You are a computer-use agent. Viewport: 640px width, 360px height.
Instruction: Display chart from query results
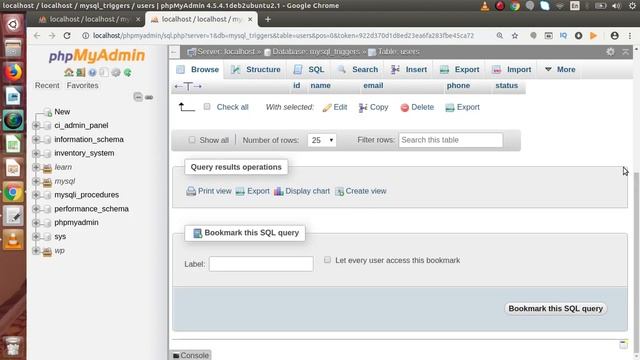302,191
